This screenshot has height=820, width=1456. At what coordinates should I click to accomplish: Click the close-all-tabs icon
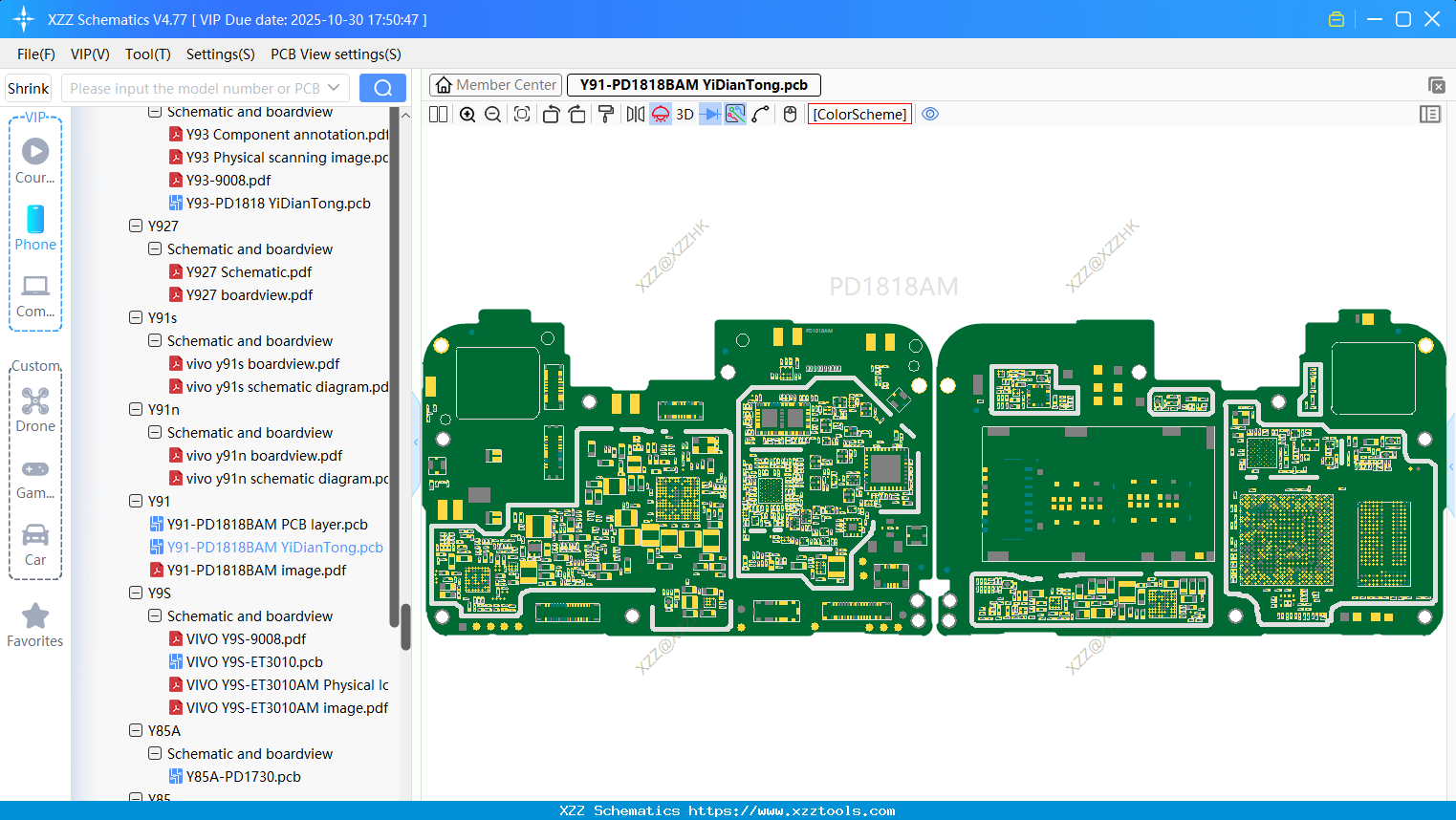coord(1436,85)
